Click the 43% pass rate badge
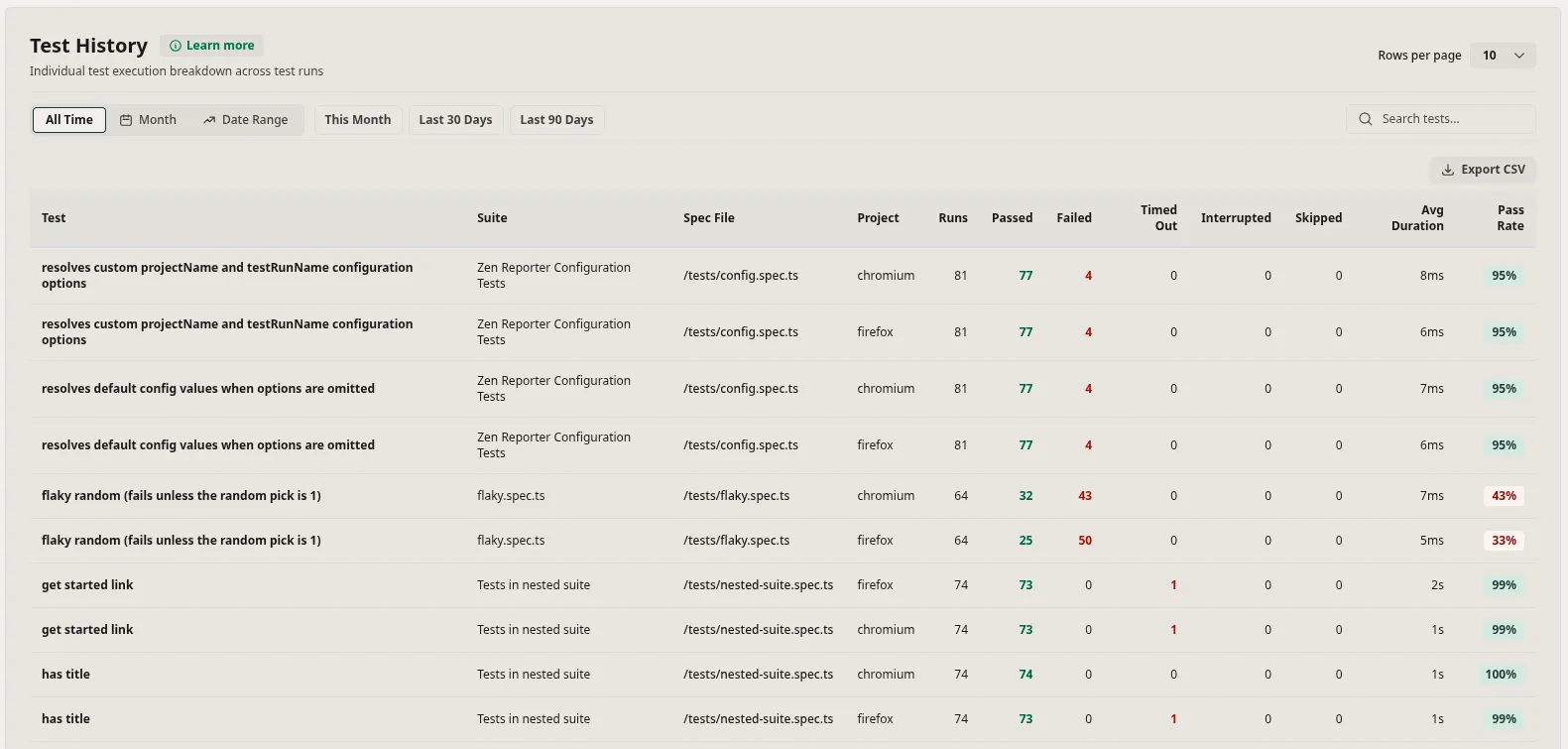 click(1505, 496)
